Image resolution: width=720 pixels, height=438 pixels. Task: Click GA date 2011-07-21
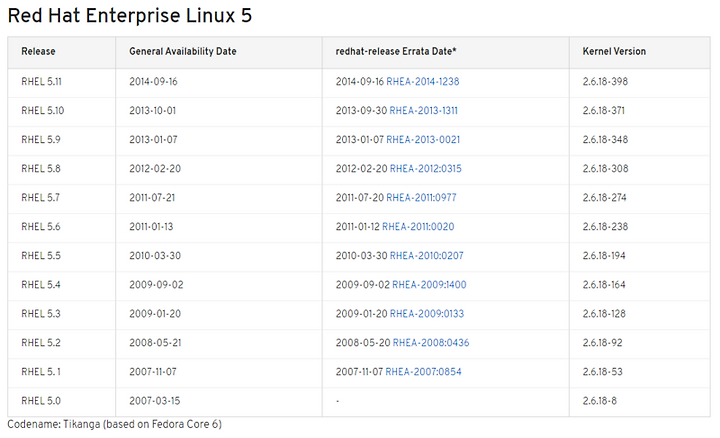(x=152, y=197)
